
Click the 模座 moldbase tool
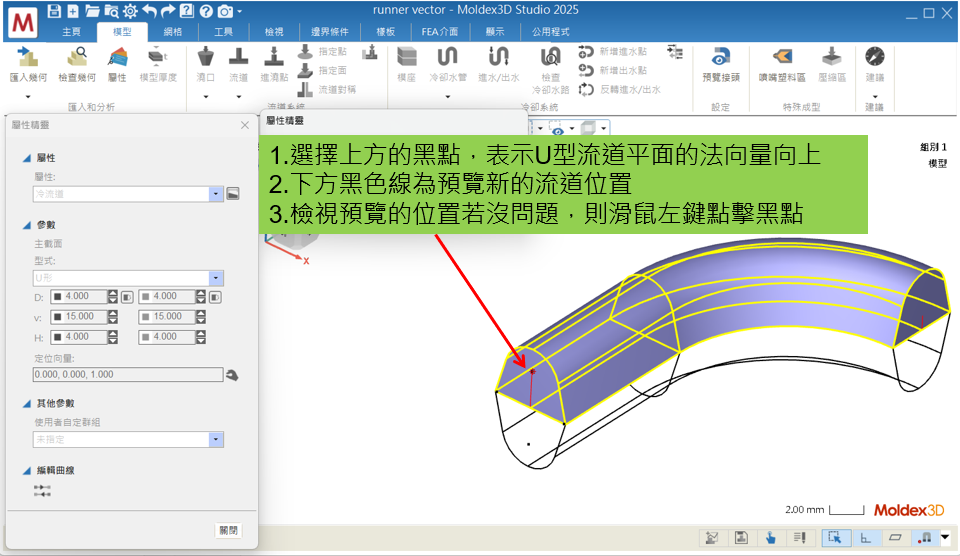(407, 64)
